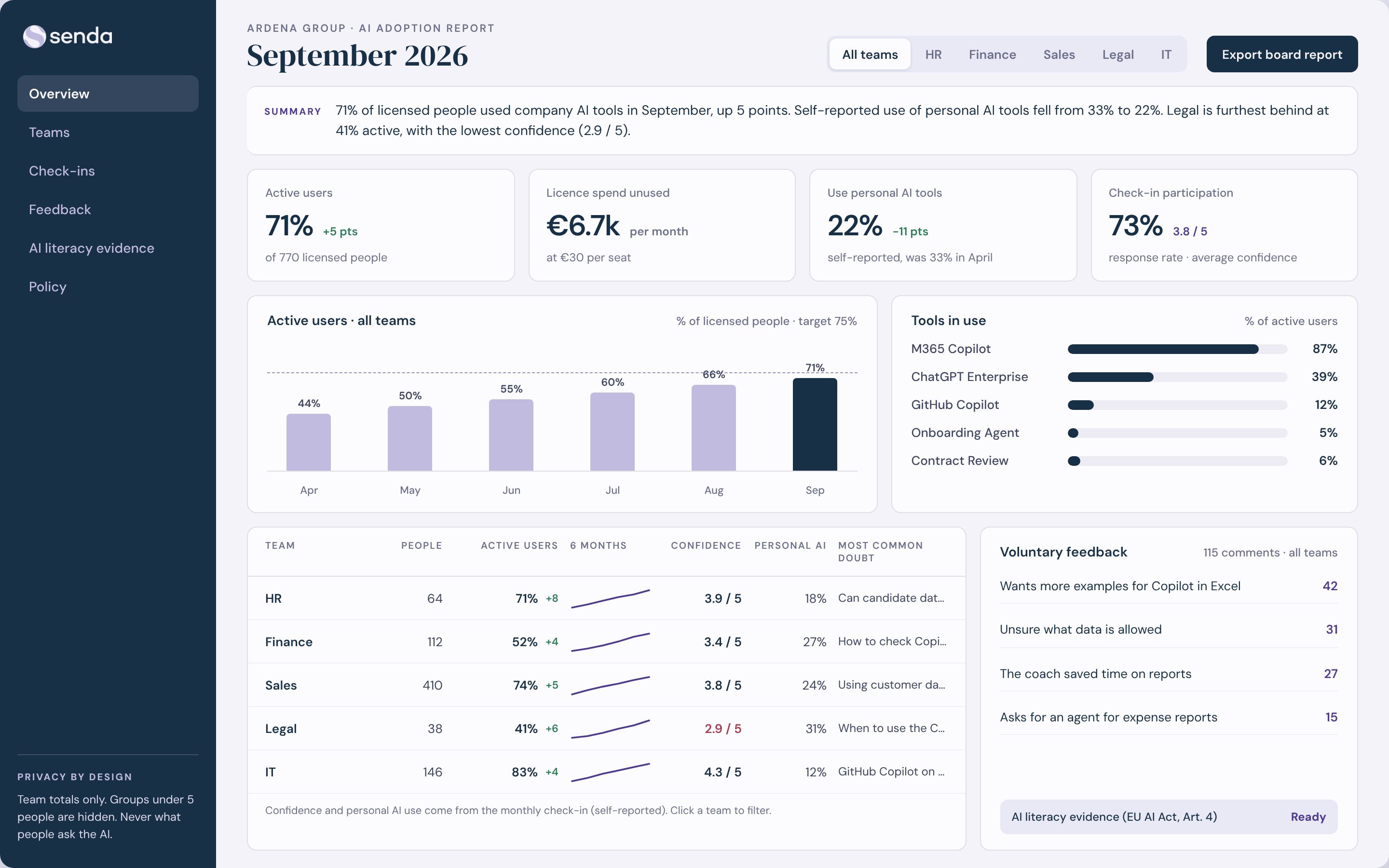
Task: Filter report by HR tab
Action: [933, 54]
